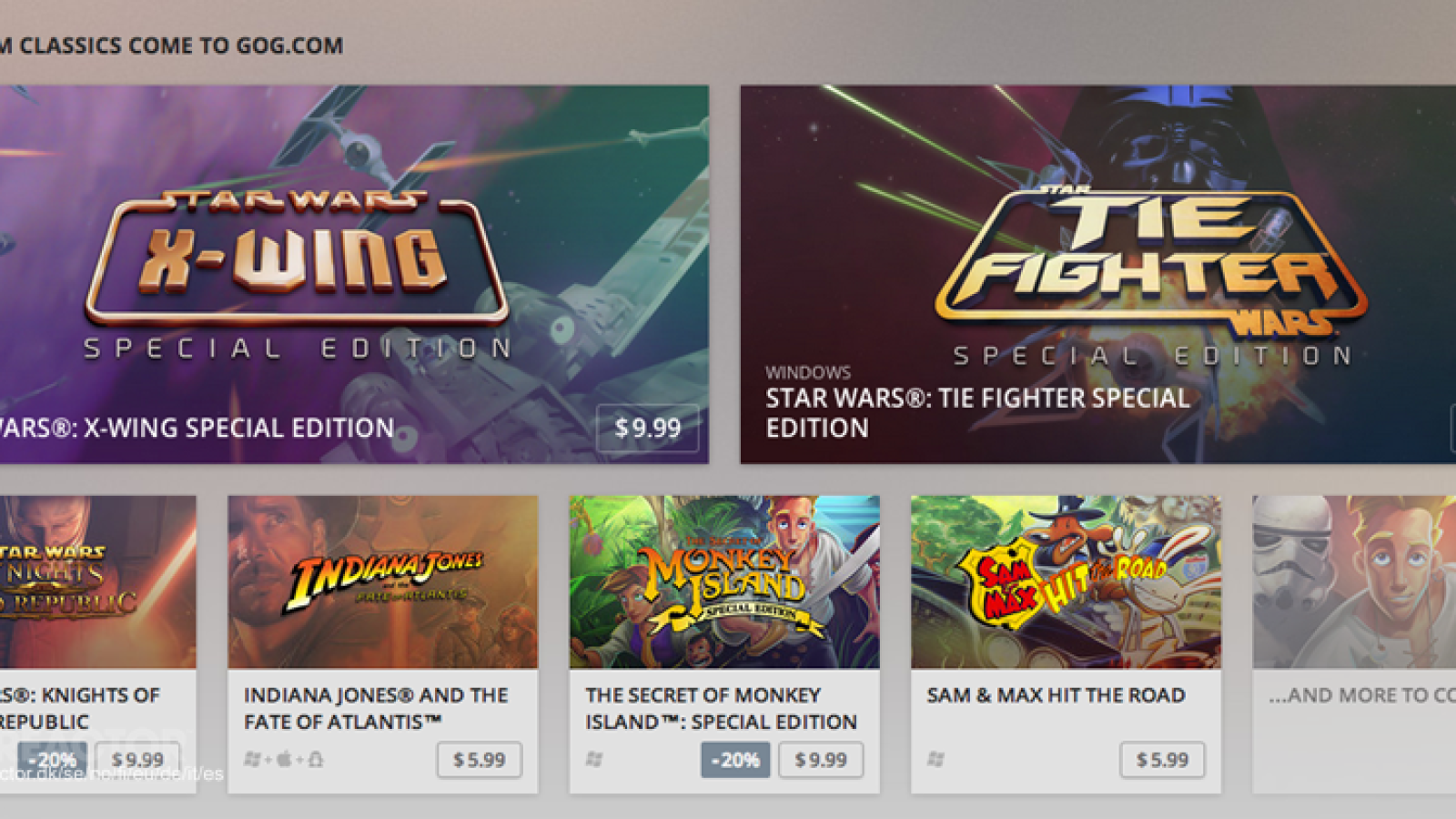Click the Monkey Island $9.99 price button
The image size is (1456, 819).
pos(821,760)
